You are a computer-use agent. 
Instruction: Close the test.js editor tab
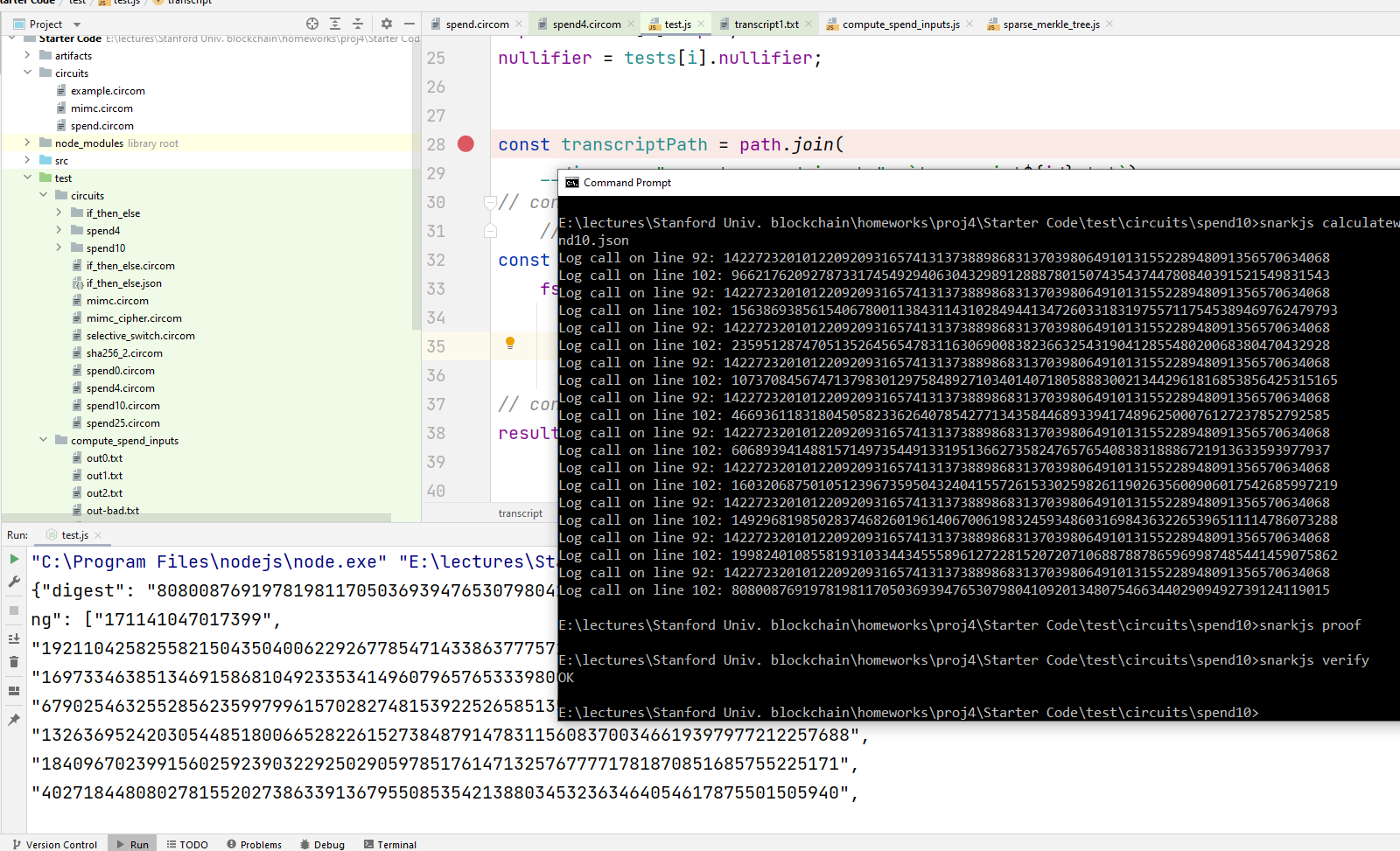tap(701, 24)
